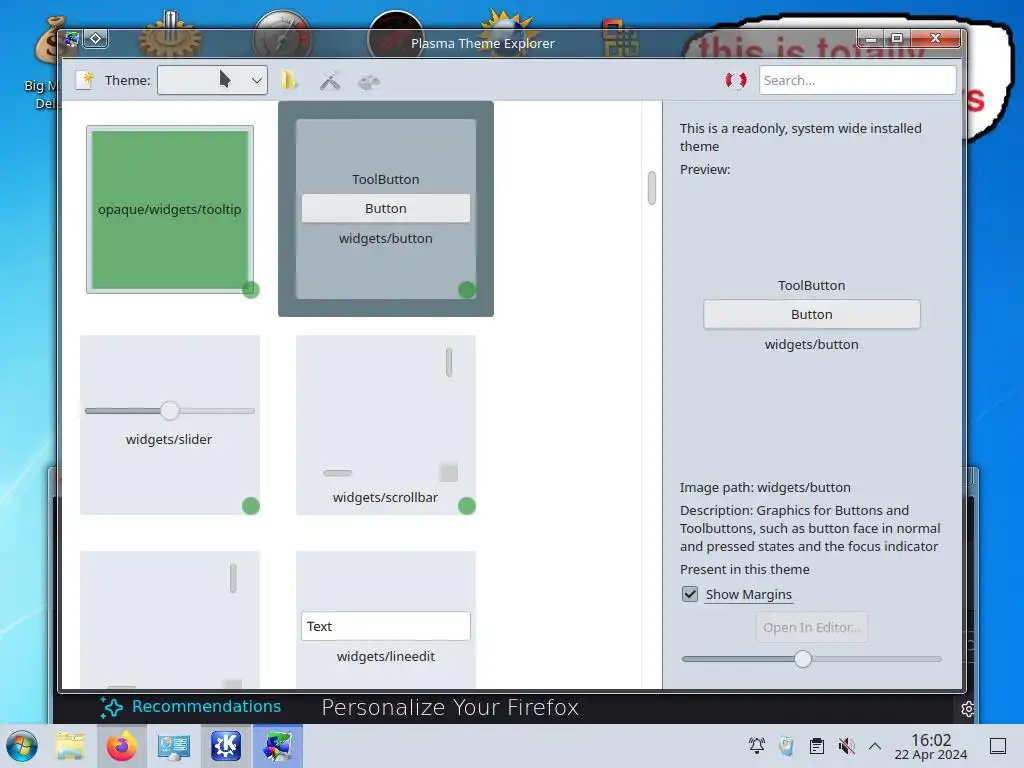1024x768 pixels.
Task: Click 'Image path: widgets/button' text
Action: click(x=765, y=487)
